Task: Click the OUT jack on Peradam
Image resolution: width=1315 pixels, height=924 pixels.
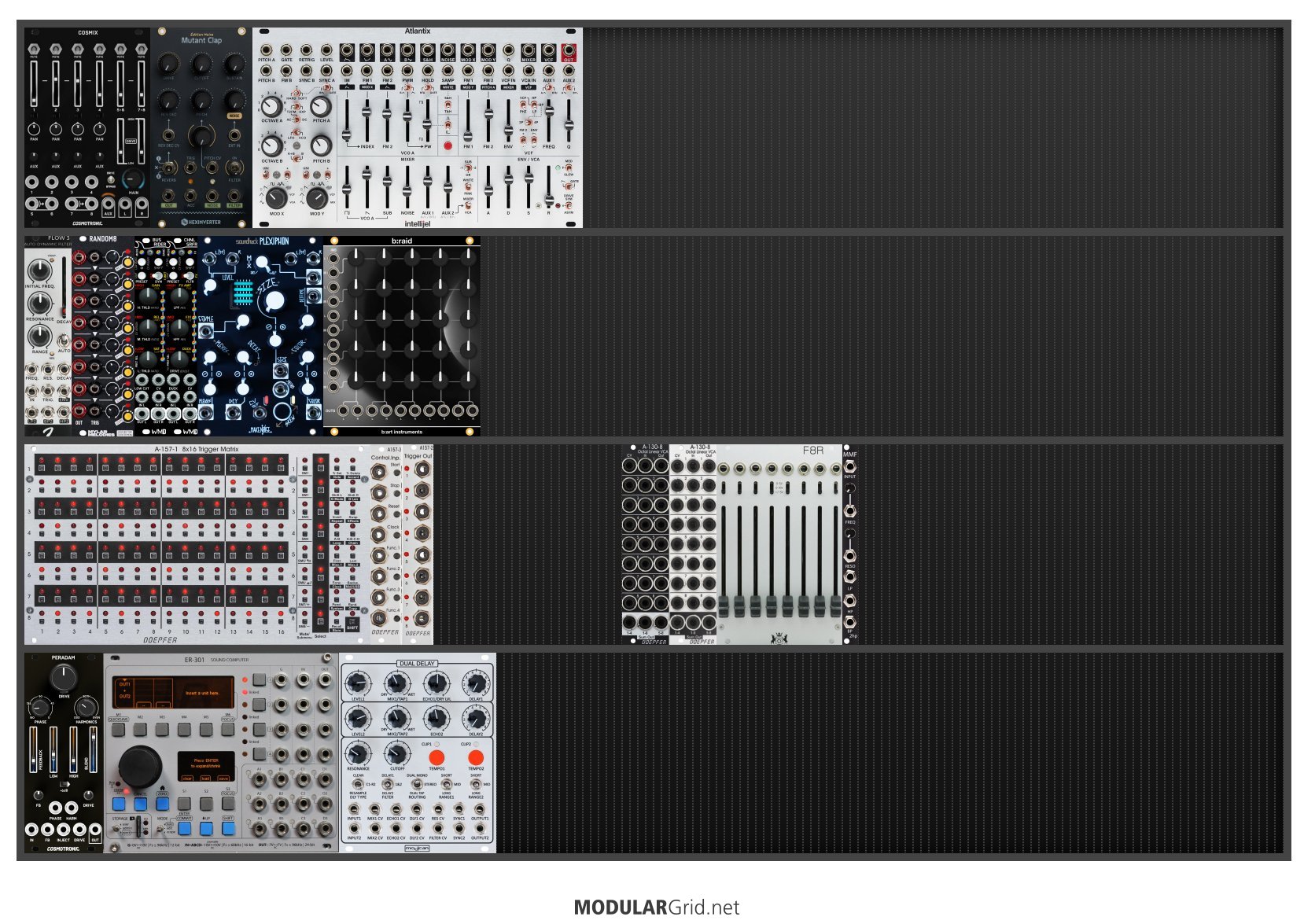Action: click(x=94, y=829)
